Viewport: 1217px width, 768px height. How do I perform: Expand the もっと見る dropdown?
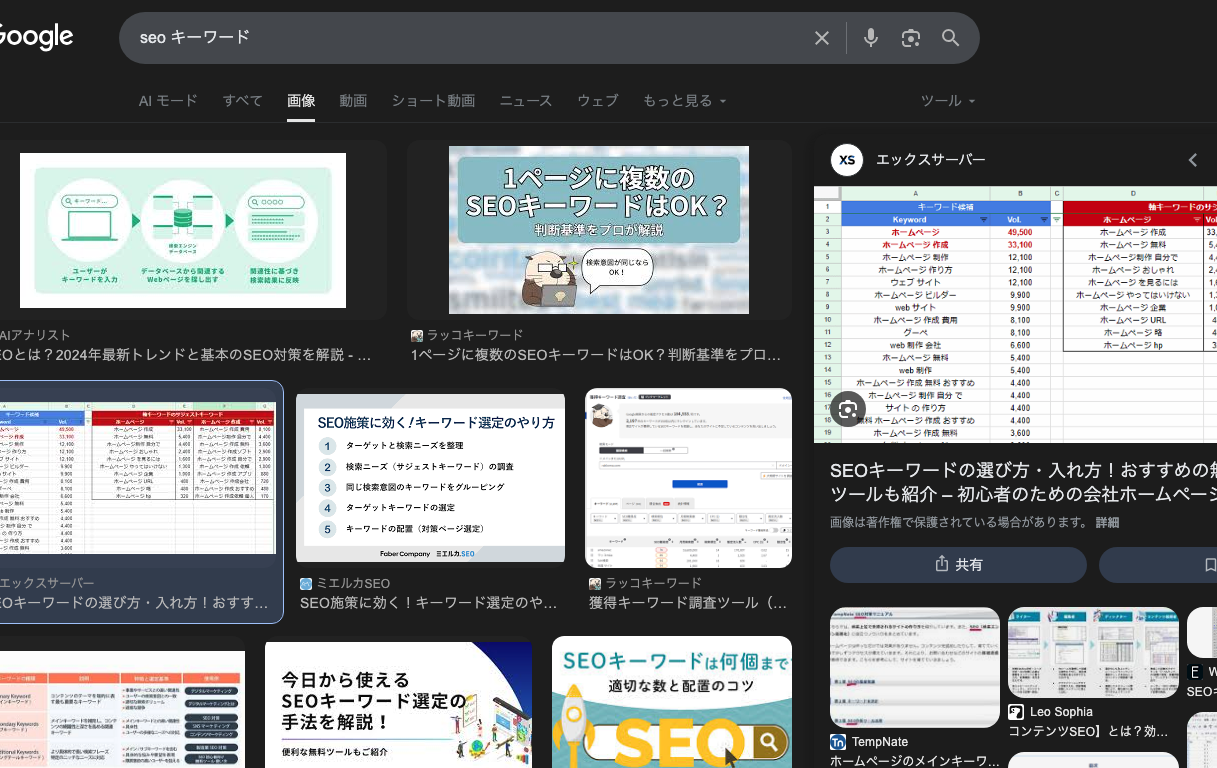tap(684, 101)
